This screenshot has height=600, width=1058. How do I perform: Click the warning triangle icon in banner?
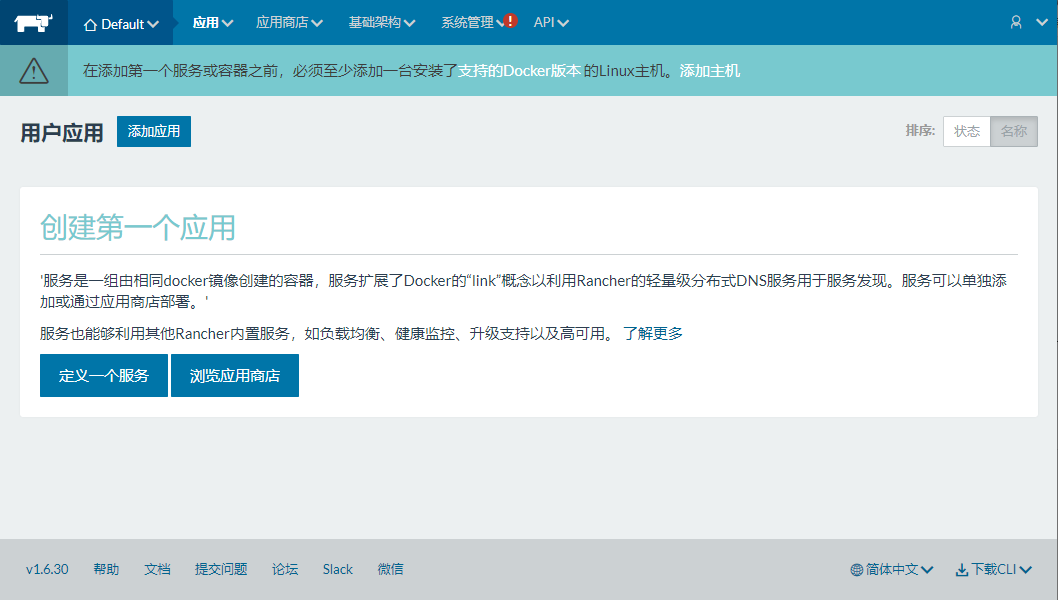34,71
